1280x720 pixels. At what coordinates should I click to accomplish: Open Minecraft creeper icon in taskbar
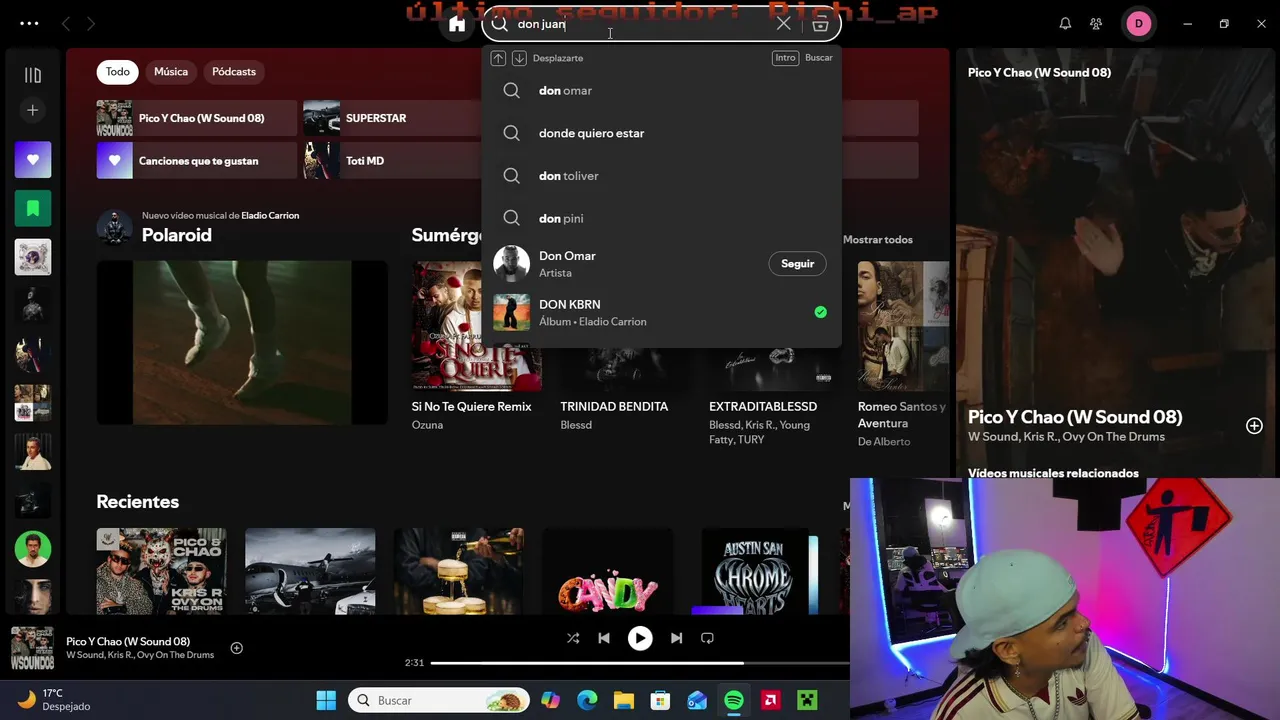tap(807, 700)
